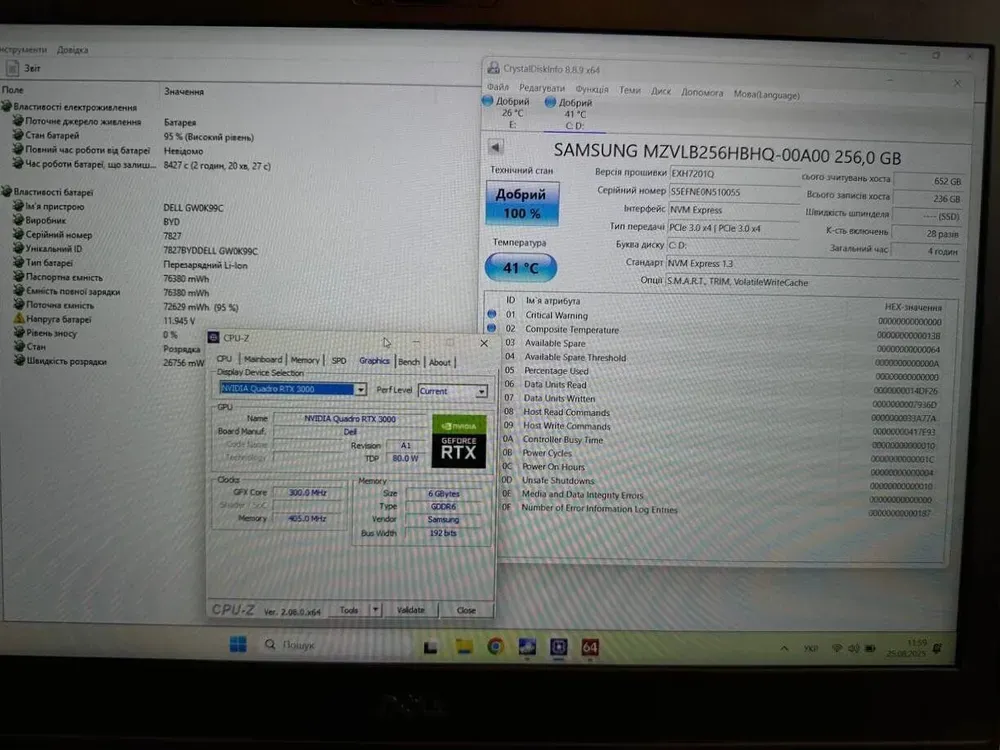Click the 41 °C temperature indicator
The height and width of the screenshot is (750, 1000).
click(520, 268)
